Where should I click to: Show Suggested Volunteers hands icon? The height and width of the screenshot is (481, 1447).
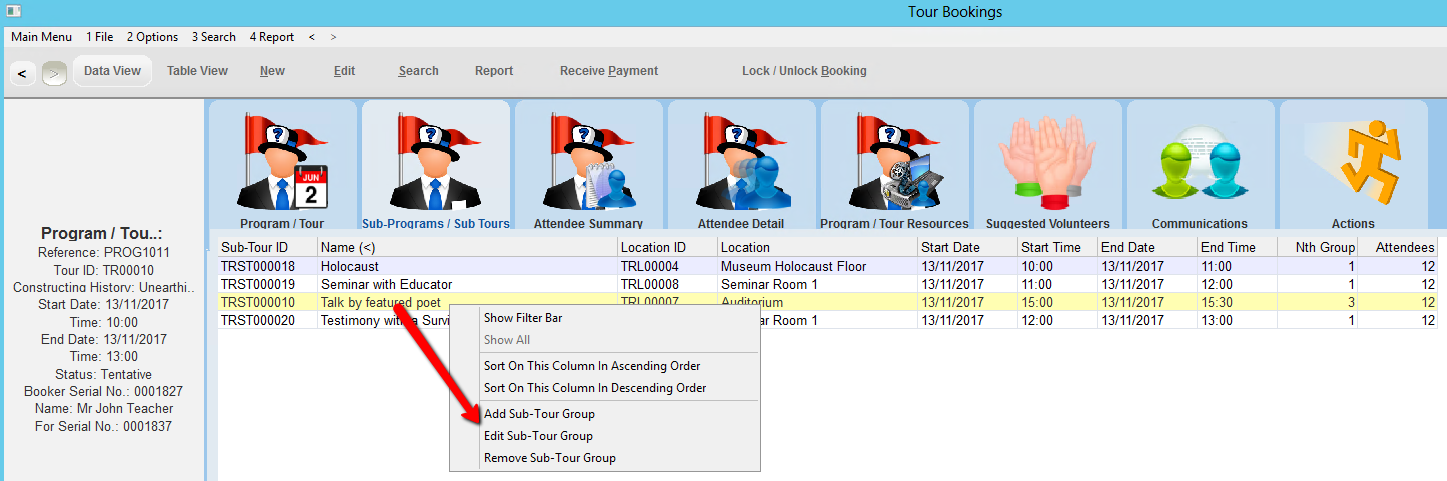pyautogui.click(x=1047, y=166)
